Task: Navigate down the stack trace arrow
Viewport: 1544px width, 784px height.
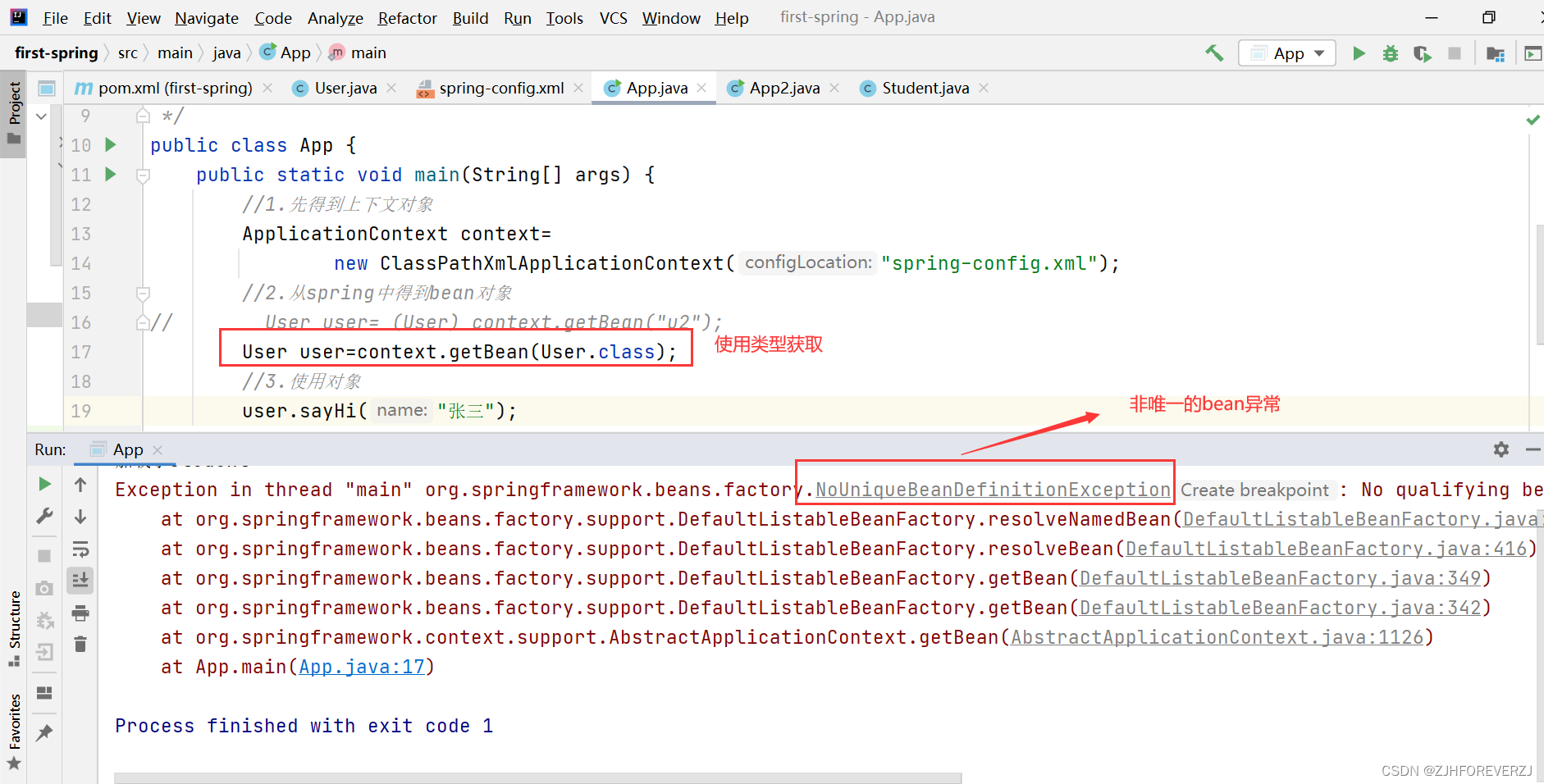Action: pos(80,517)
